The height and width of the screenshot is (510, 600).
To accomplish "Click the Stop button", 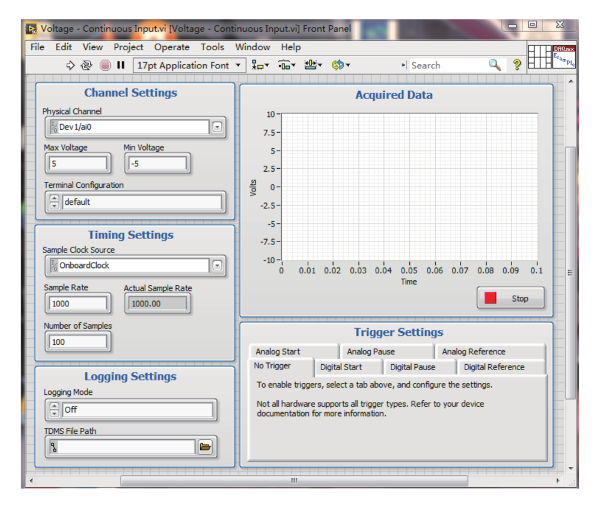I will [x=510, y=298].
